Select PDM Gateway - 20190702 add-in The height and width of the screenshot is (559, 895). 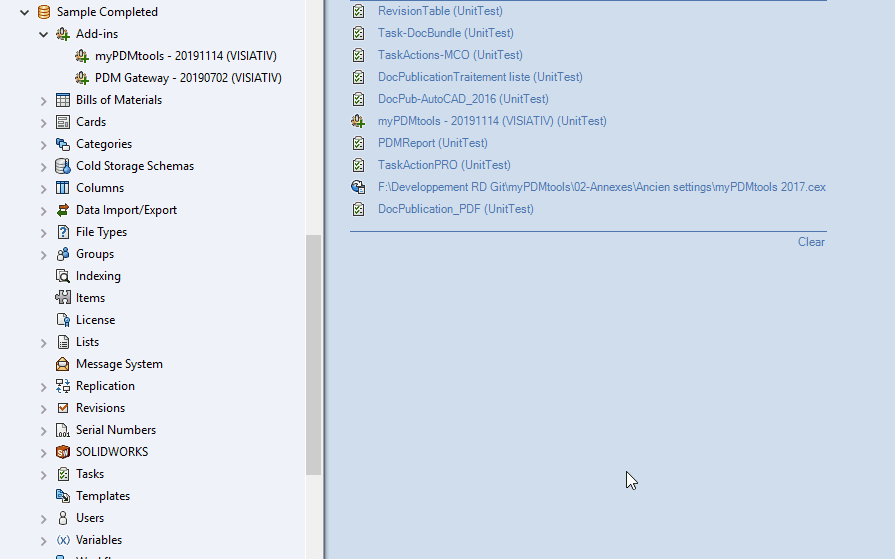click(x=188, y=78)
